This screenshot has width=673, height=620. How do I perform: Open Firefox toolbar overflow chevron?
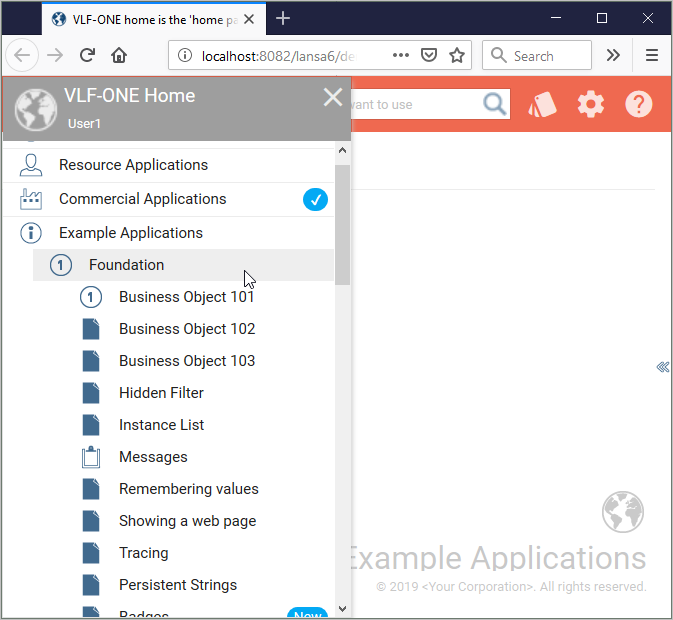point(613,56)
